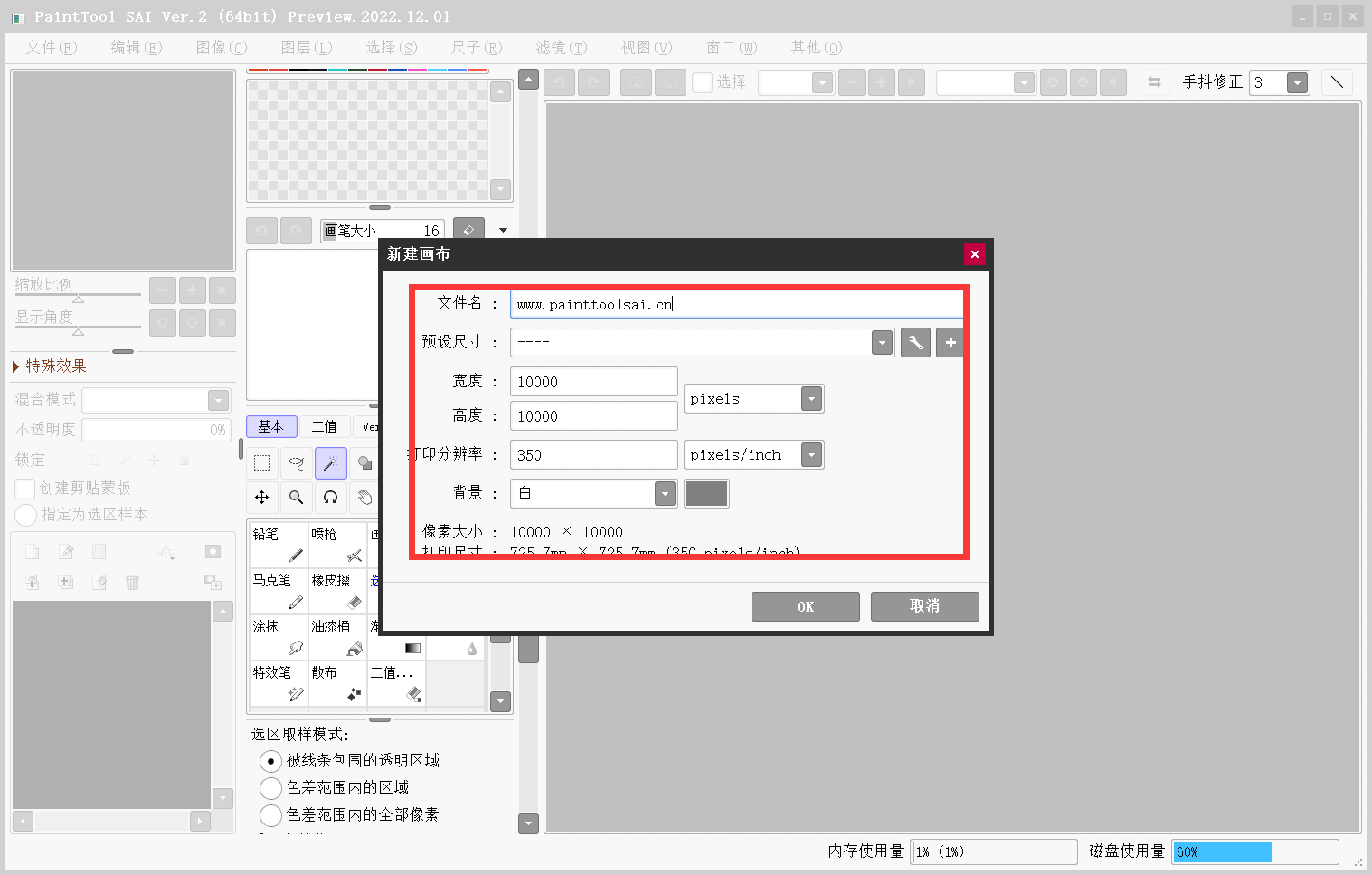Choose the 喷枪 airbrush tool
The height and width of the screenshot is (875, 1372).
(337, 545)
